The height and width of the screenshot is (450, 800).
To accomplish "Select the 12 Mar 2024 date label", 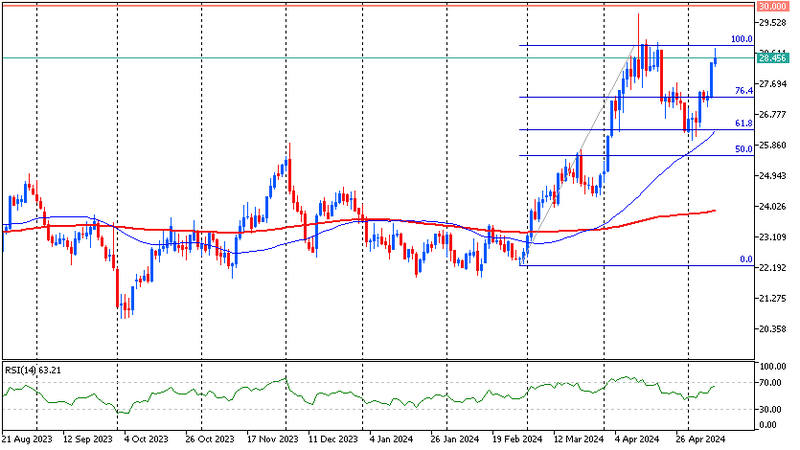I will [x=579, y=439].
